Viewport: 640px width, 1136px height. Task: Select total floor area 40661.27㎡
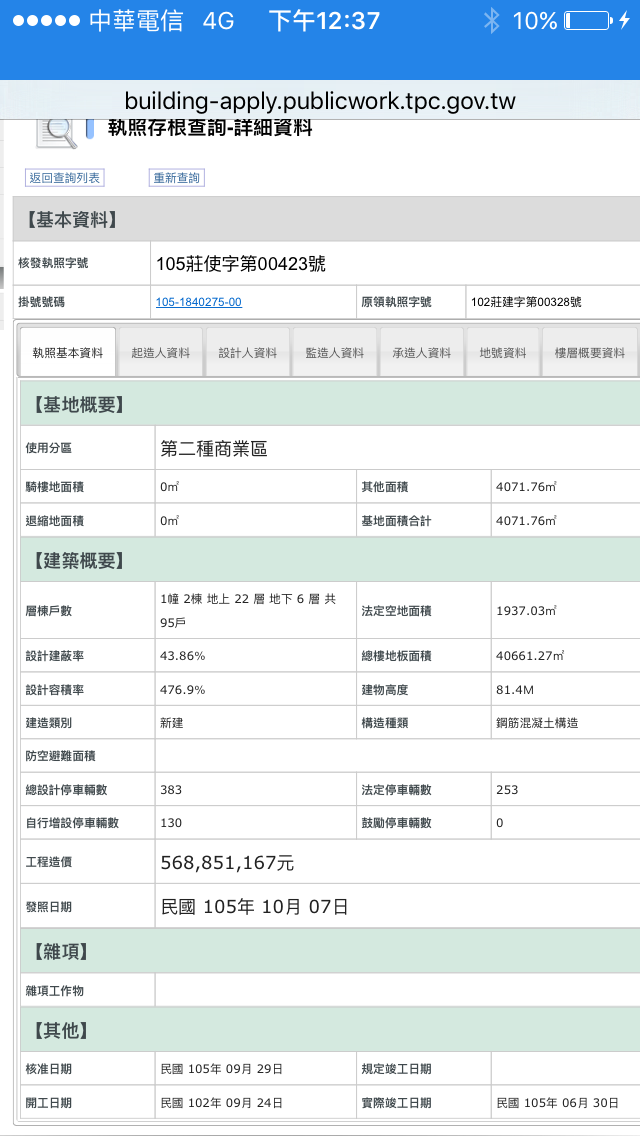point(531,656)
